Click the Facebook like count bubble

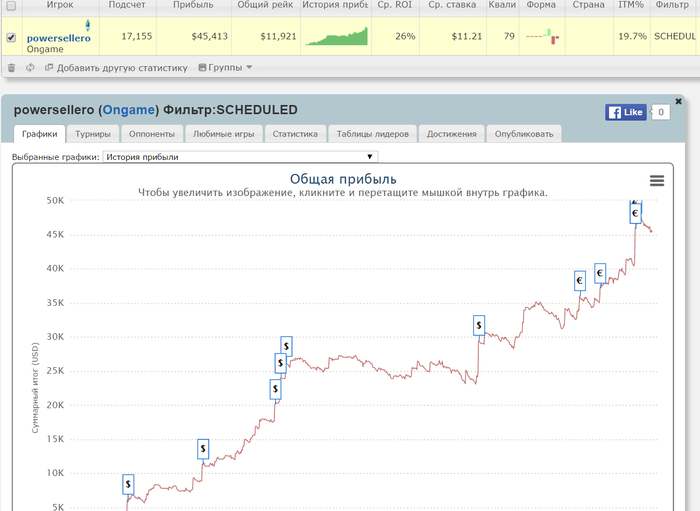pos(661,112)
